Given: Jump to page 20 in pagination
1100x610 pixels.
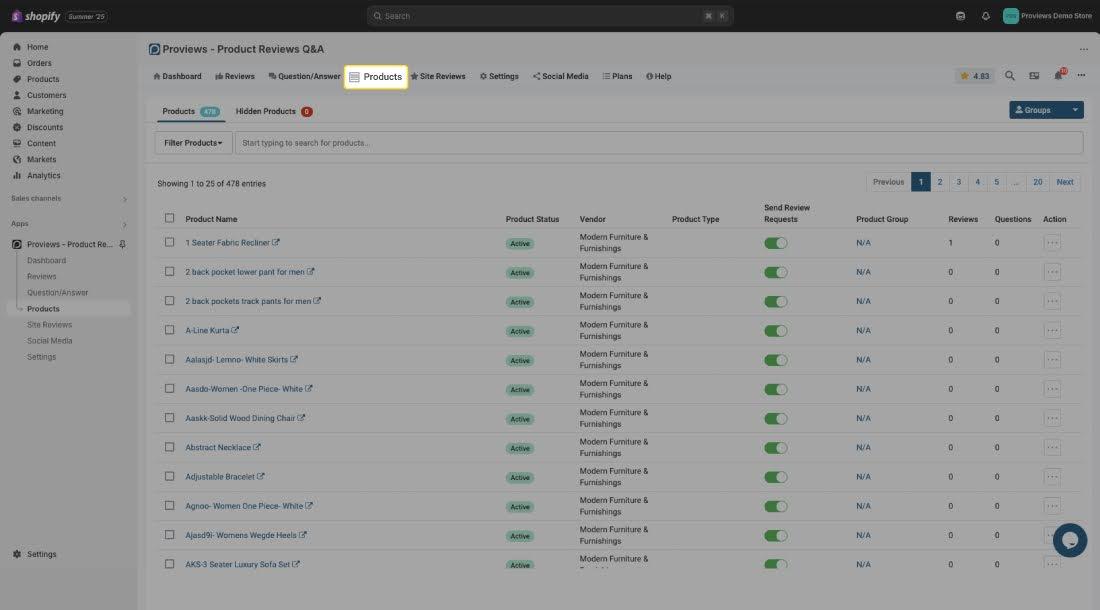Looking at the screenshot, I should [1038, 182].
